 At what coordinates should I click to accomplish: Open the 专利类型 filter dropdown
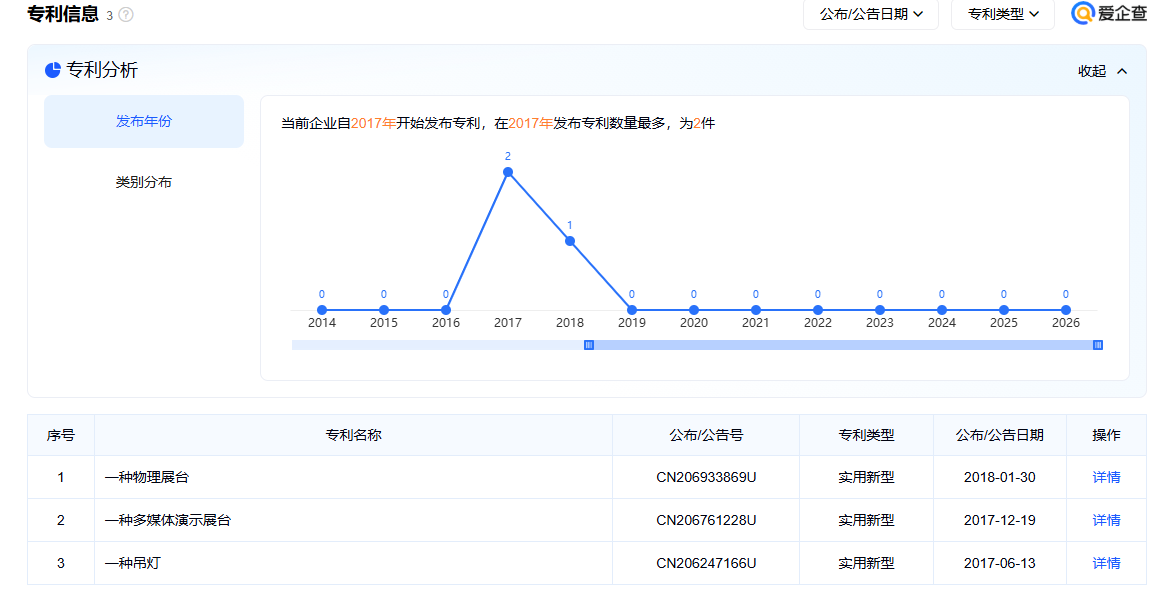click(x=1002, y=14)
